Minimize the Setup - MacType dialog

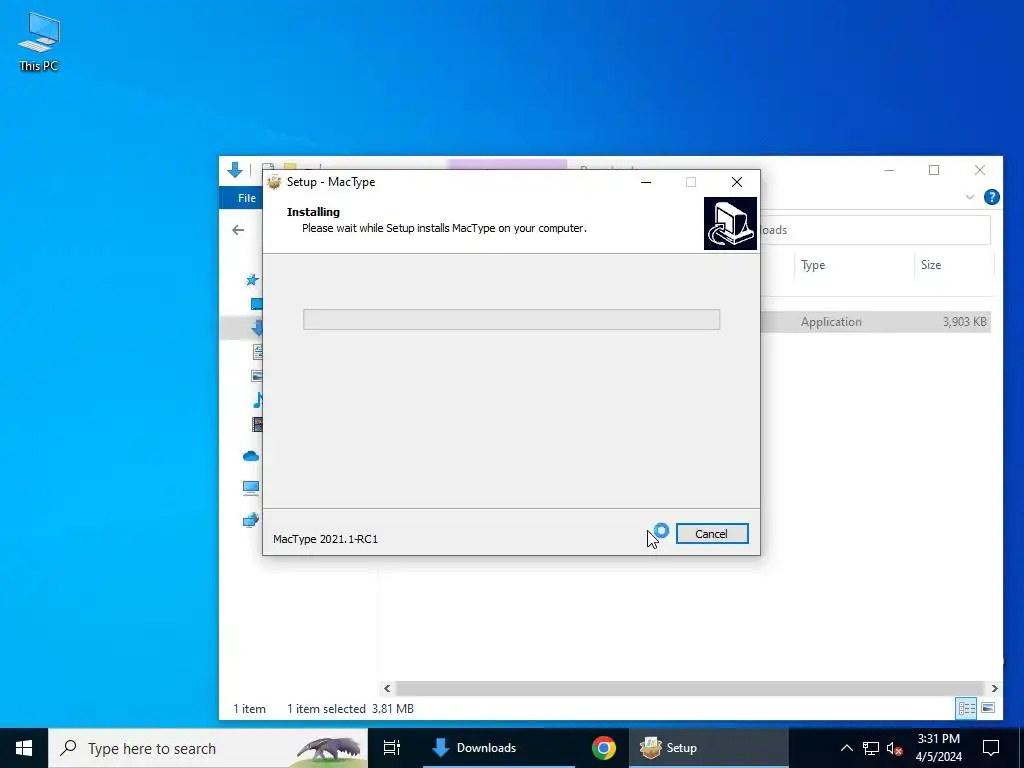(x=646, y=182)
